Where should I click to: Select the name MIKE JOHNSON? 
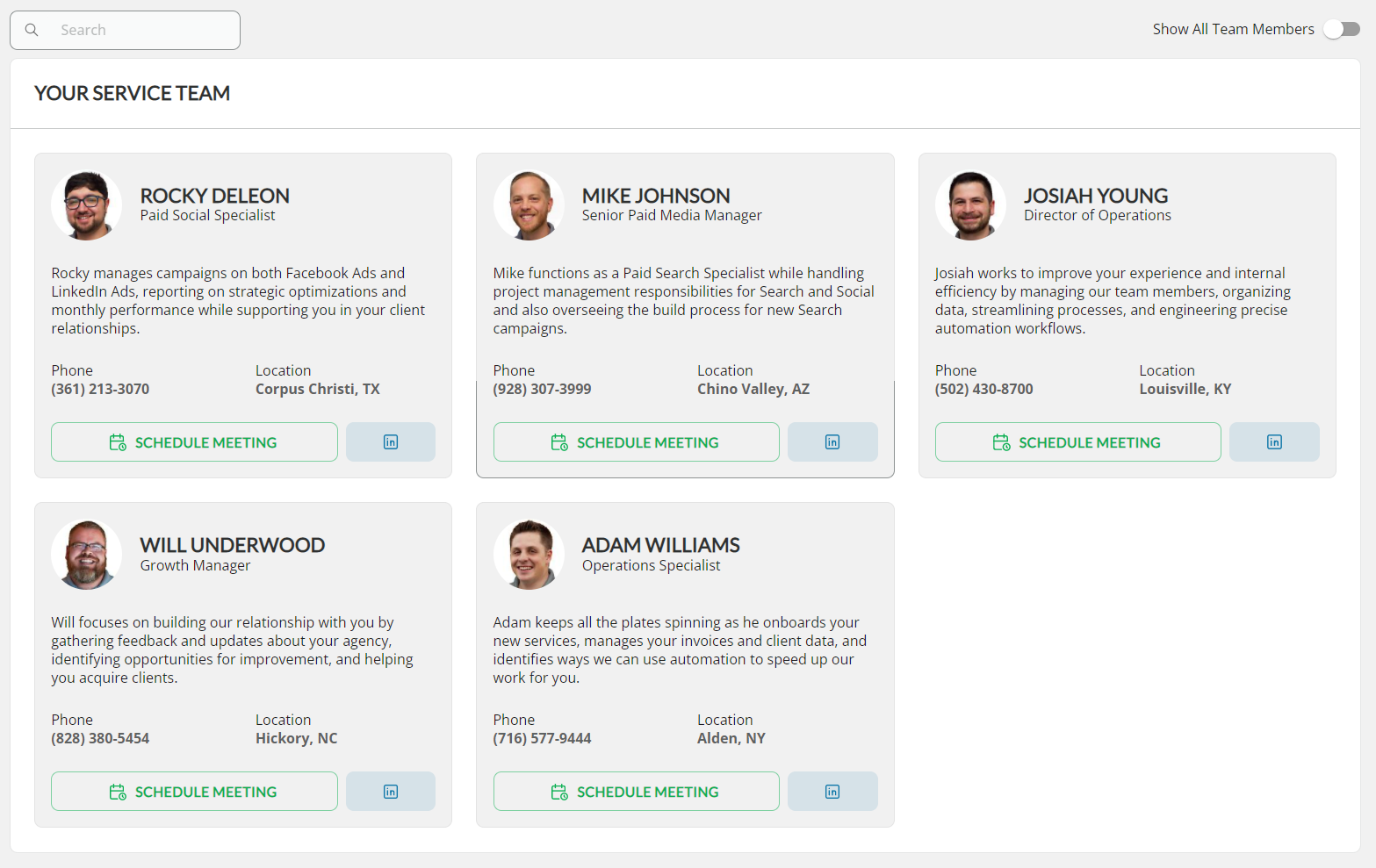point(656,196)
